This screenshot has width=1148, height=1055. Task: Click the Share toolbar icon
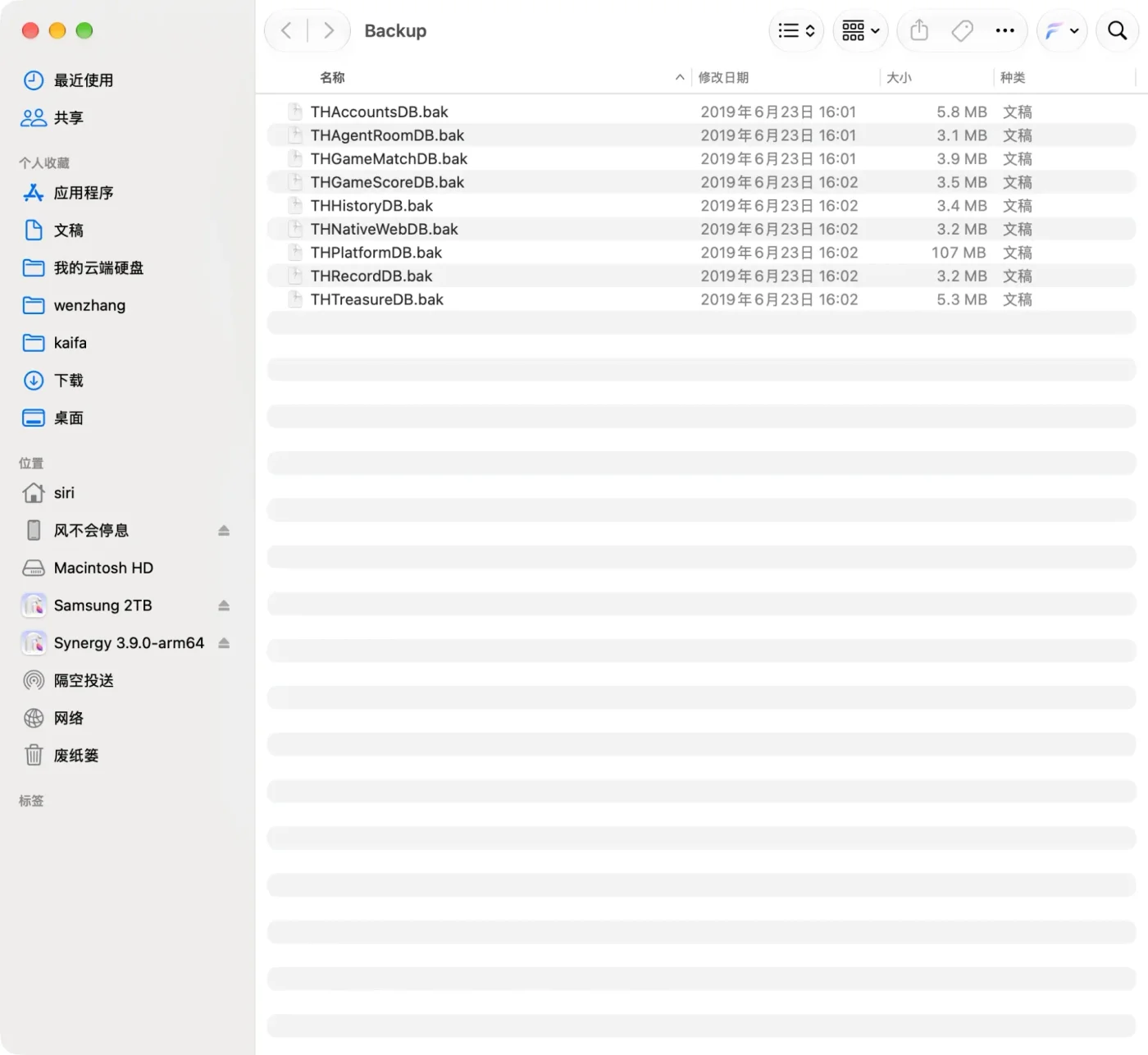(919, 31)
